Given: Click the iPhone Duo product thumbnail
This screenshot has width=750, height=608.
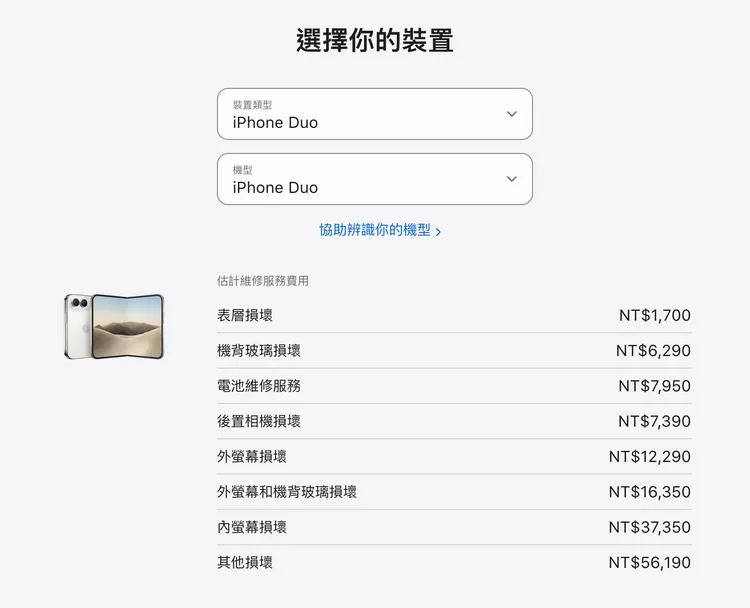Looking at the screenshot, I should pos(114,326).
